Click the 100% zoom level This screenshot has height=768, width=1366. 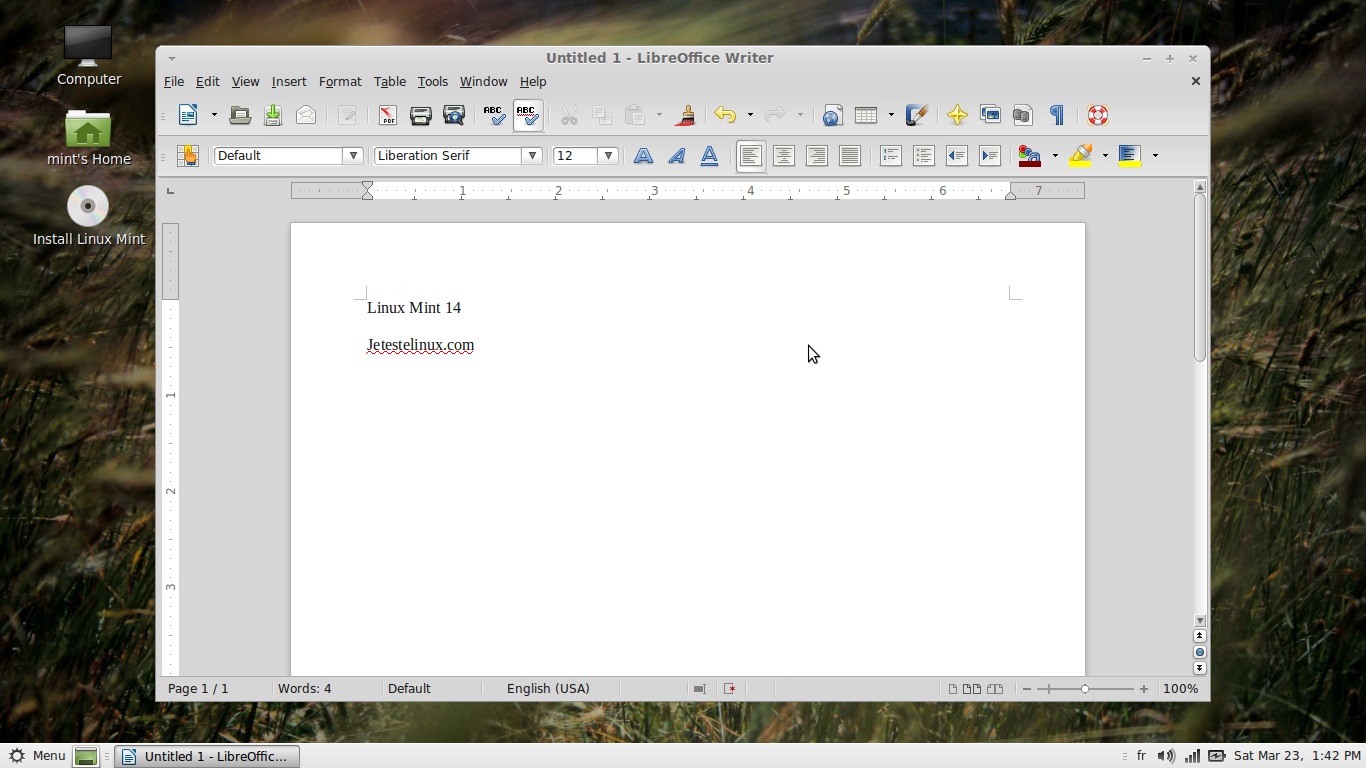[x=1181, y=688]
